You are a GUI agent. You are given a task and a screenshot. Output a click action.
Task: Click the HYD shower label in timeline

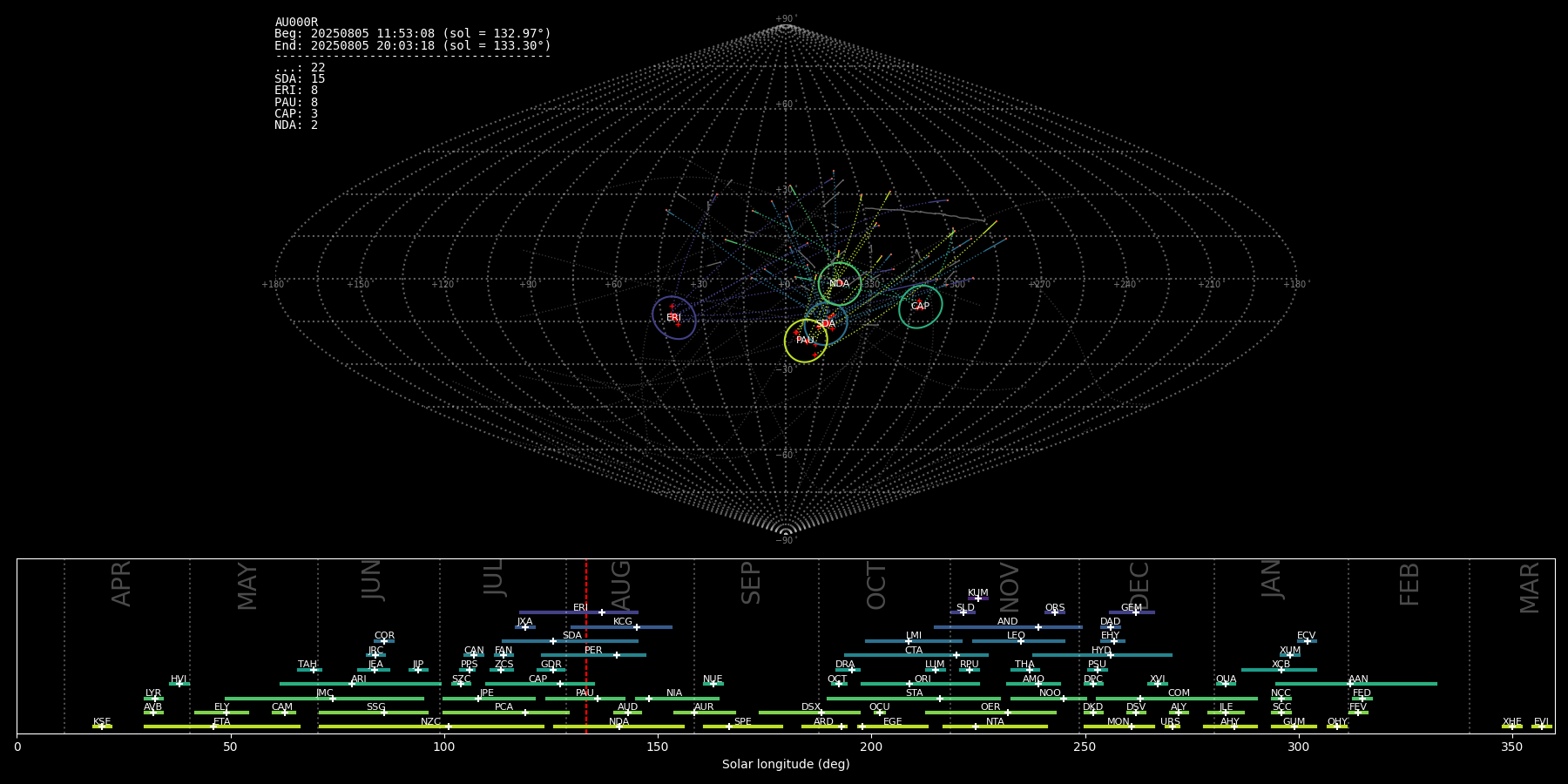1101,651
